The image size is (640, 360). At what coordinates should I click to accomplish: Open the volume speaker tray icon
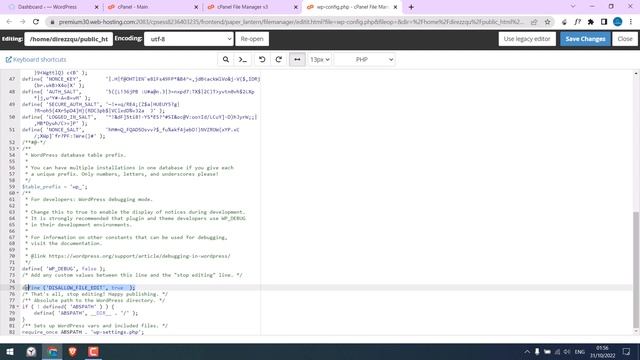tap(567, 351)
